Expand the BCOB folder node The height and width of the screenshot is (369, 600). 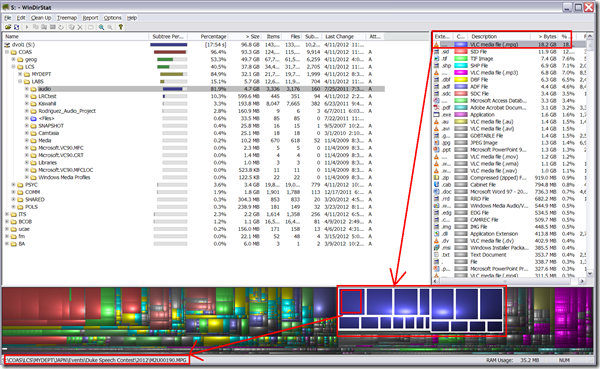(7, 222)
